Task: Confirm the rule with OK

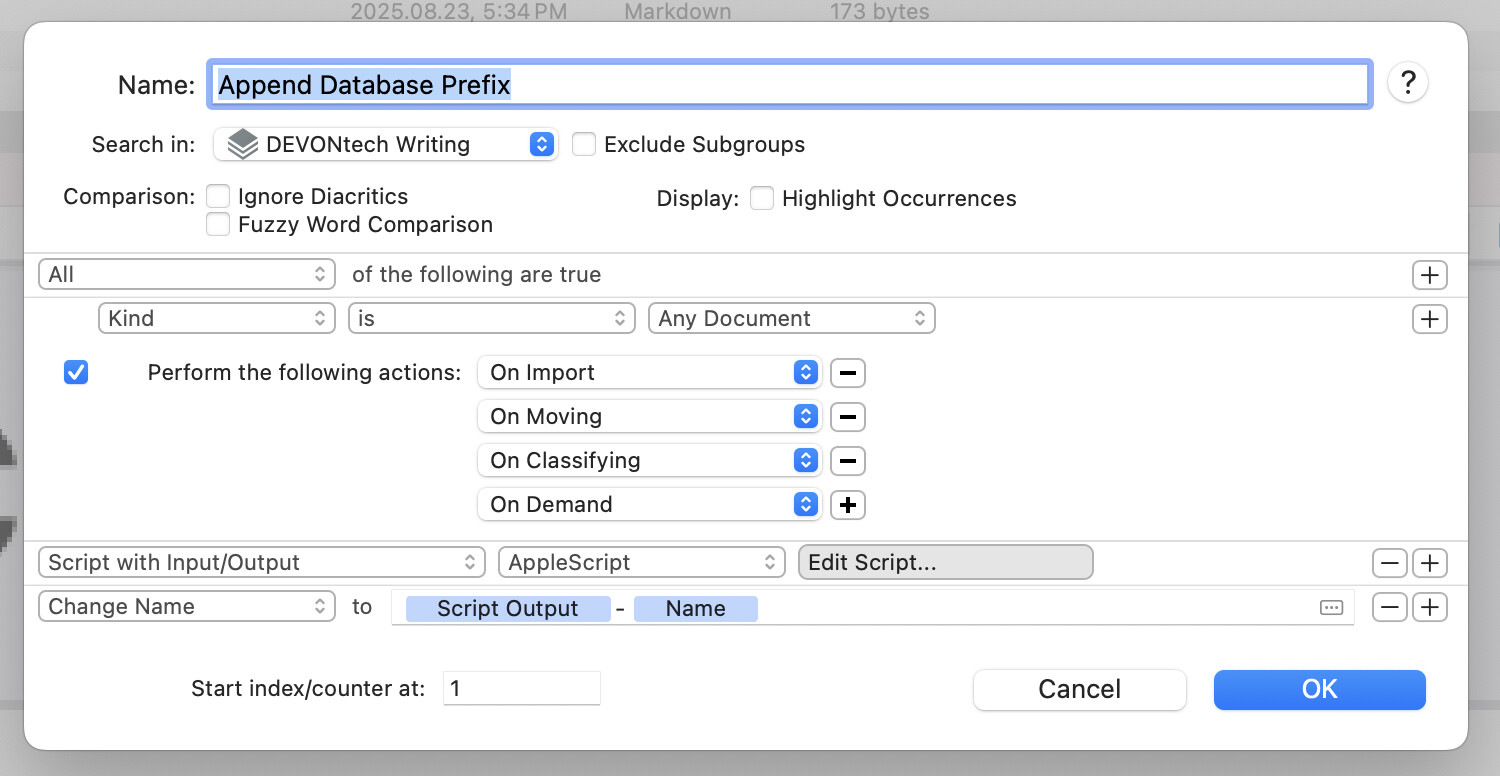Action: coord(1319,690)
